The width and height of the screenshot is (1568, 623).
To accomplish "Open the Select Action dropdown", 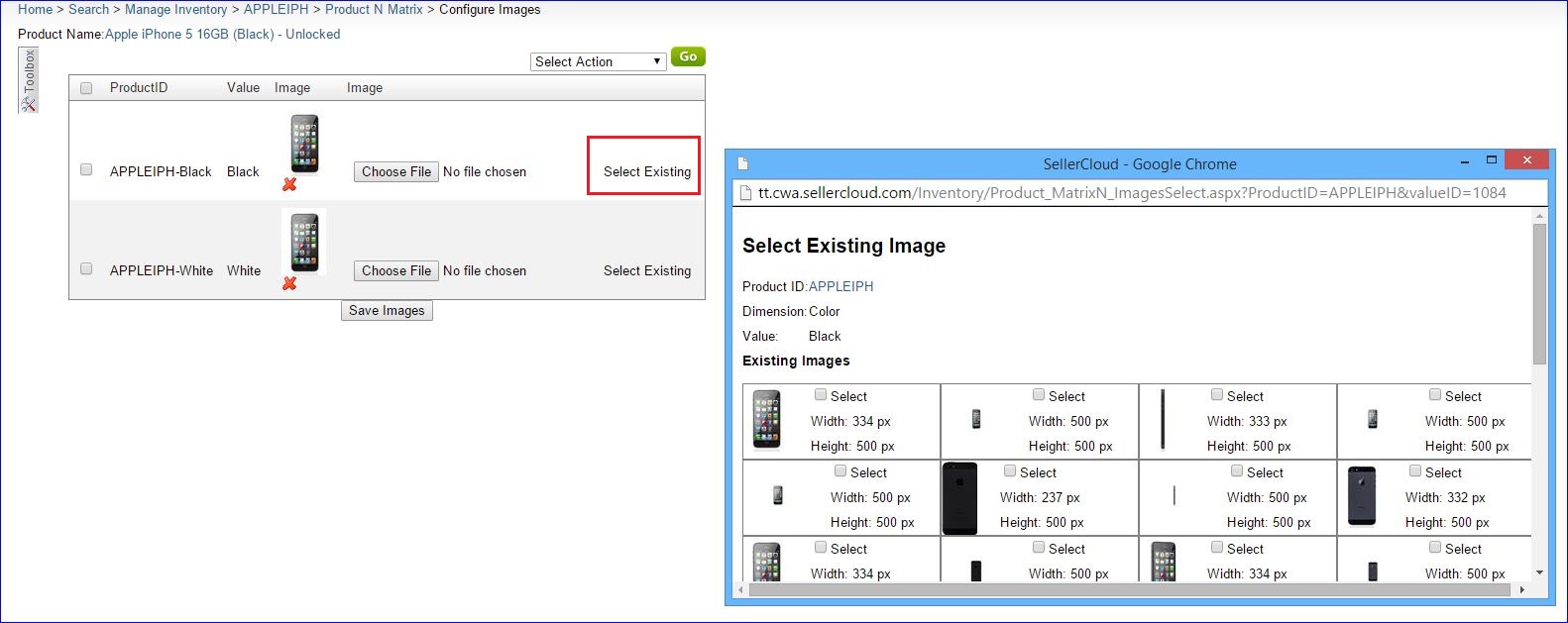I will pos(598,61).
